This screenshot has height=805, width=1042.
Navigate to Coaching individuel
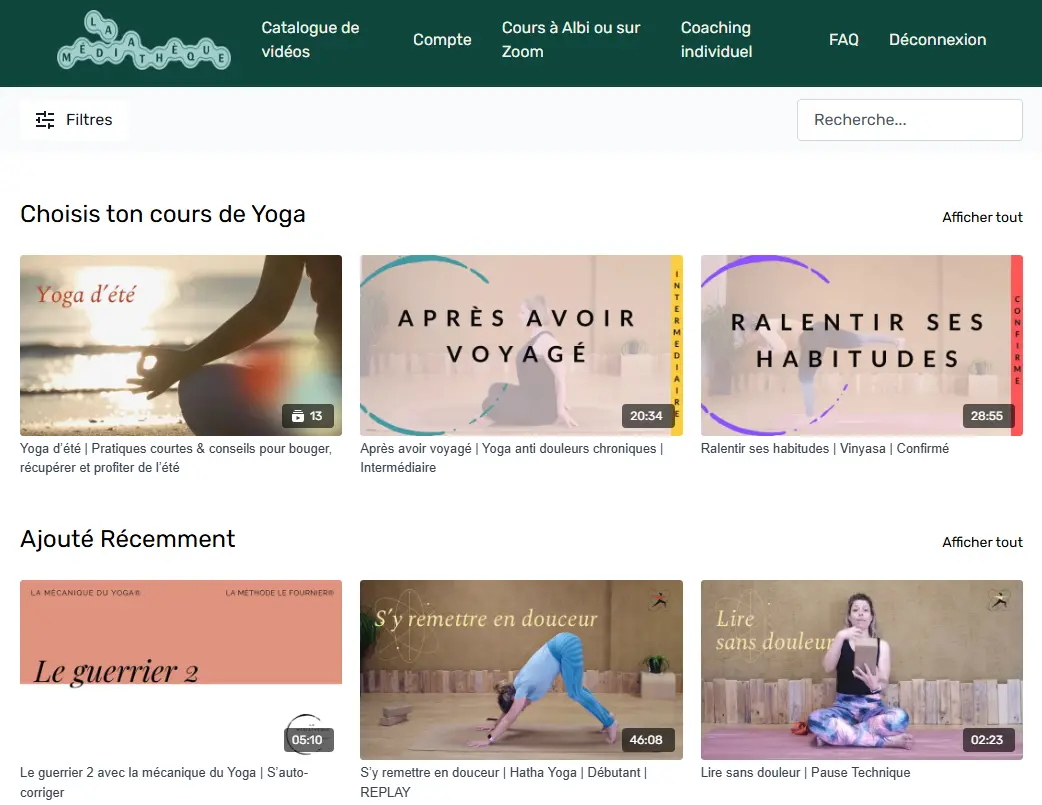coord(716,39)
